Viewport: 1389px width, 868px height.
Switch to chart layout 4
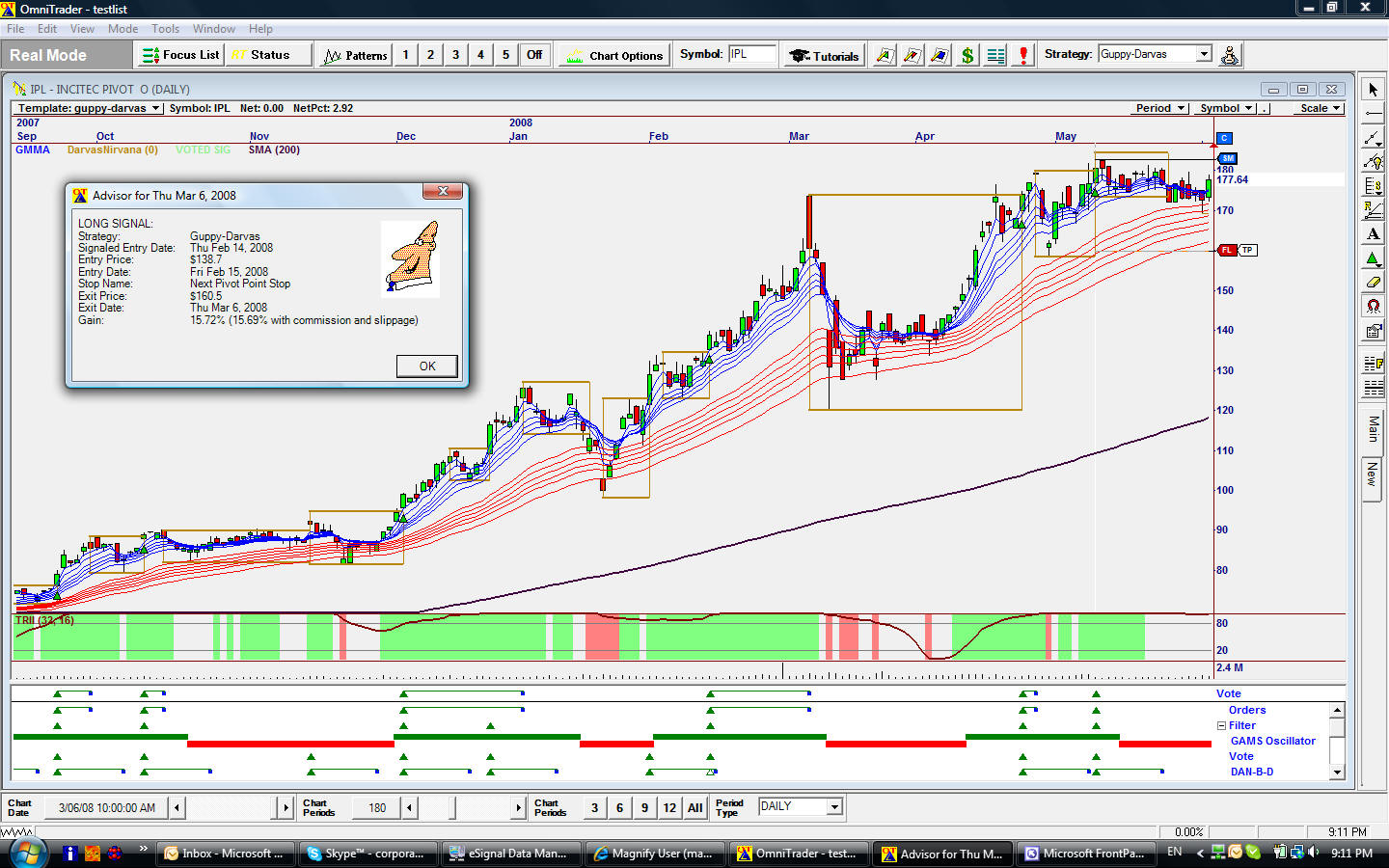point(480,55)
